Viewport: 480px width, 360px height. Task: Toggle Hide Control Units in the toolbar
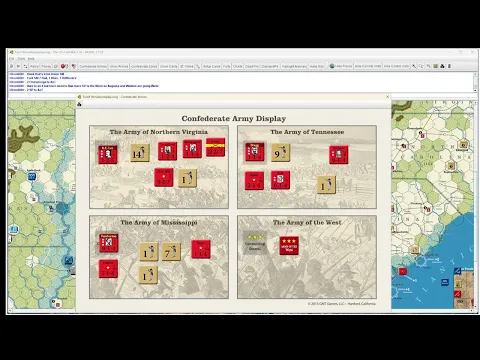coord(396,66)
